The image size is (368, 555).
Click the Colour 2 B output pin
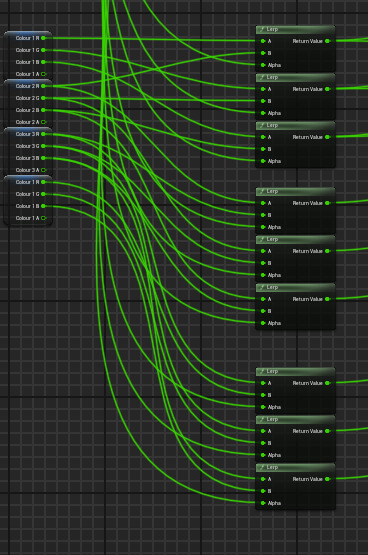(43, 110)
